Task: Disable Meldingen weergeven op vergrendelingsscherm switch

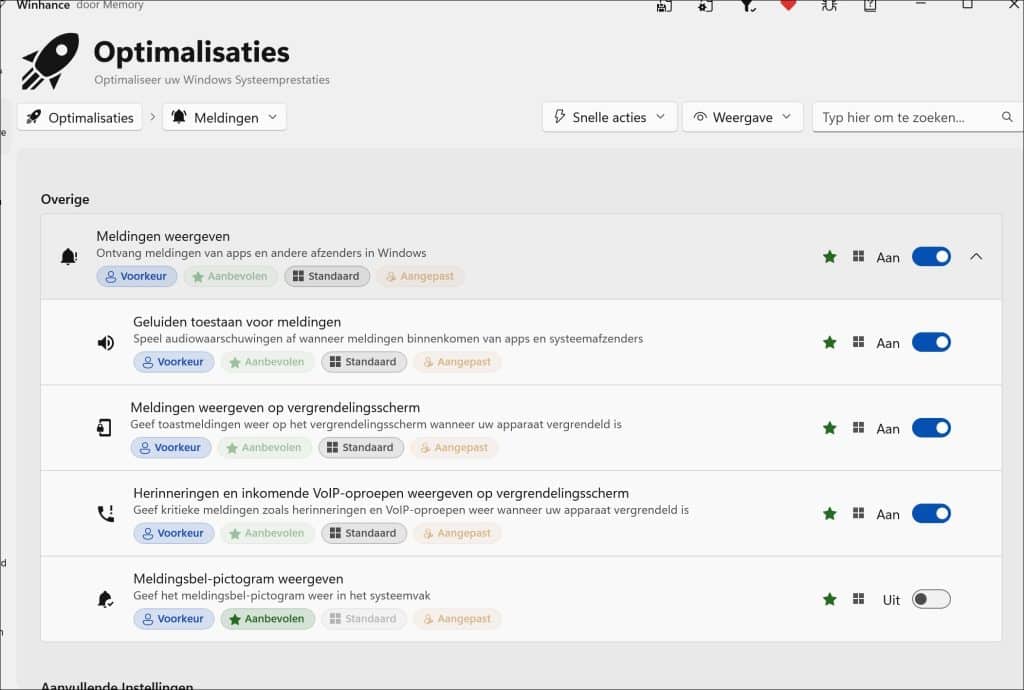Action: (x=931, y=428)
